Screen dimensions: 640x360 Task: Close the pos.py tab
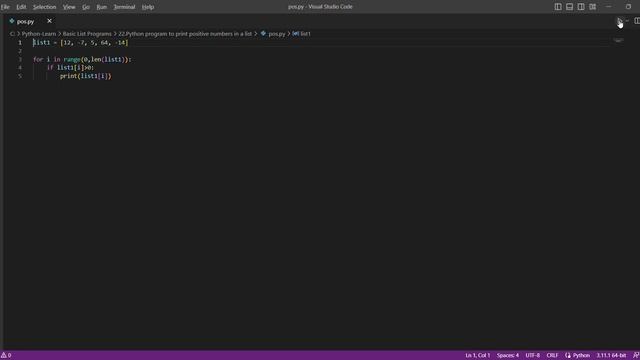click(x=49, y=21)
